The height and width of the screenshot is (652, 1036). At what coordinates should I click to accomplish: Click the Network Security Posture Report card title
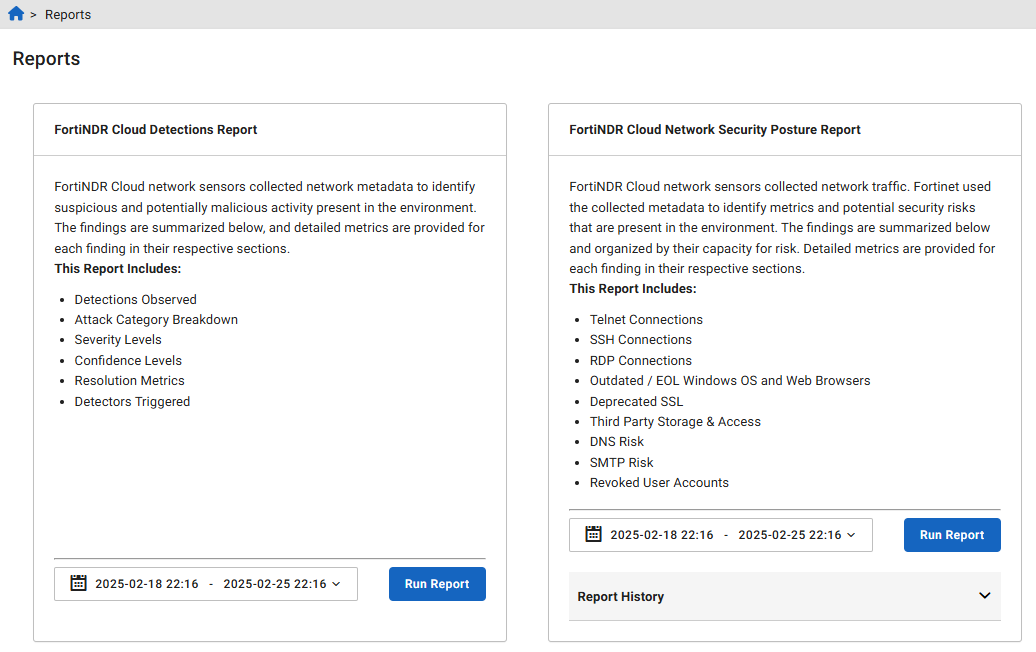point(713,129)
